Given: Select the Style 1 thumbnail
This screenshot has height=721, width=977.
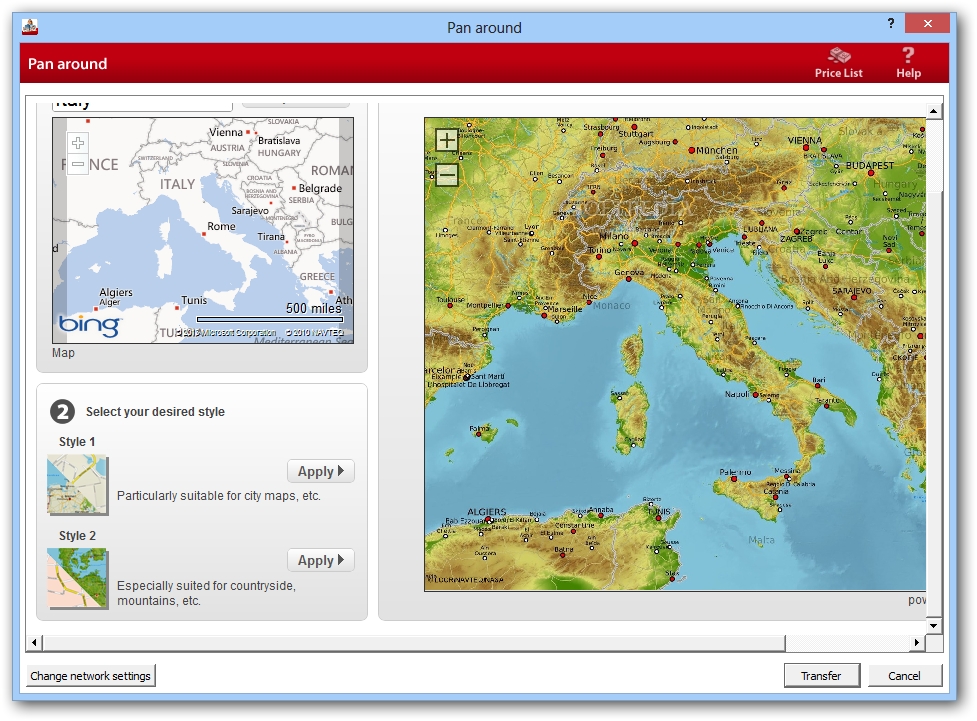Looking at the screenshot, I should (77, 485).
